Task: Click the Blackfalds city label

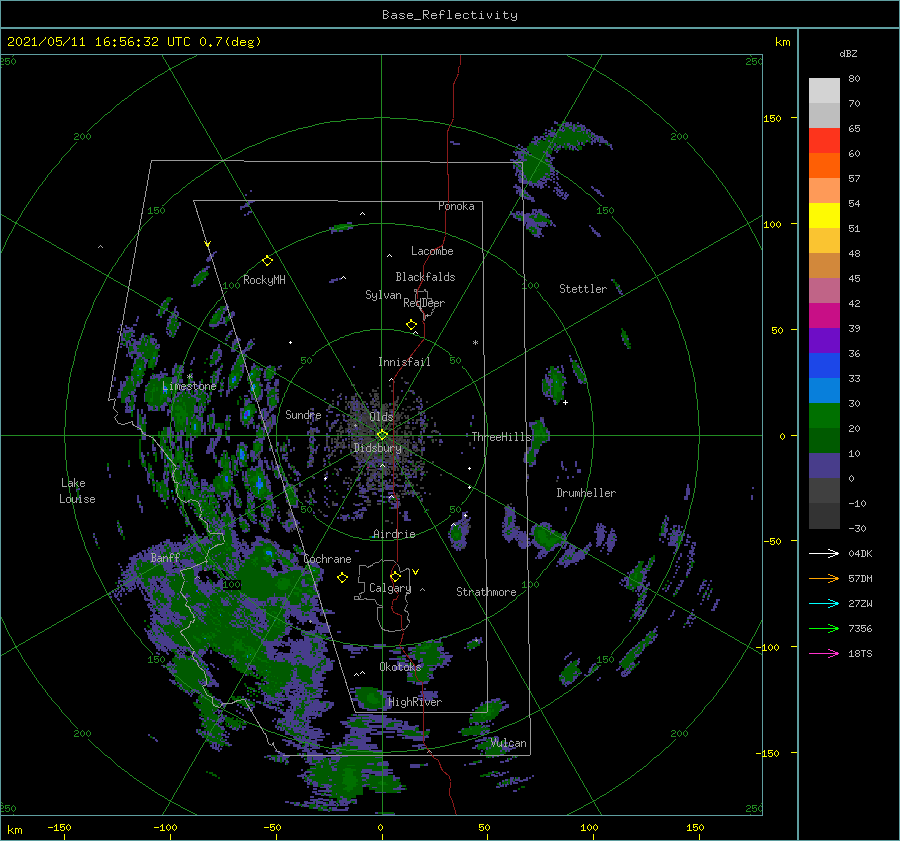Action: click(x=425, y=277)
